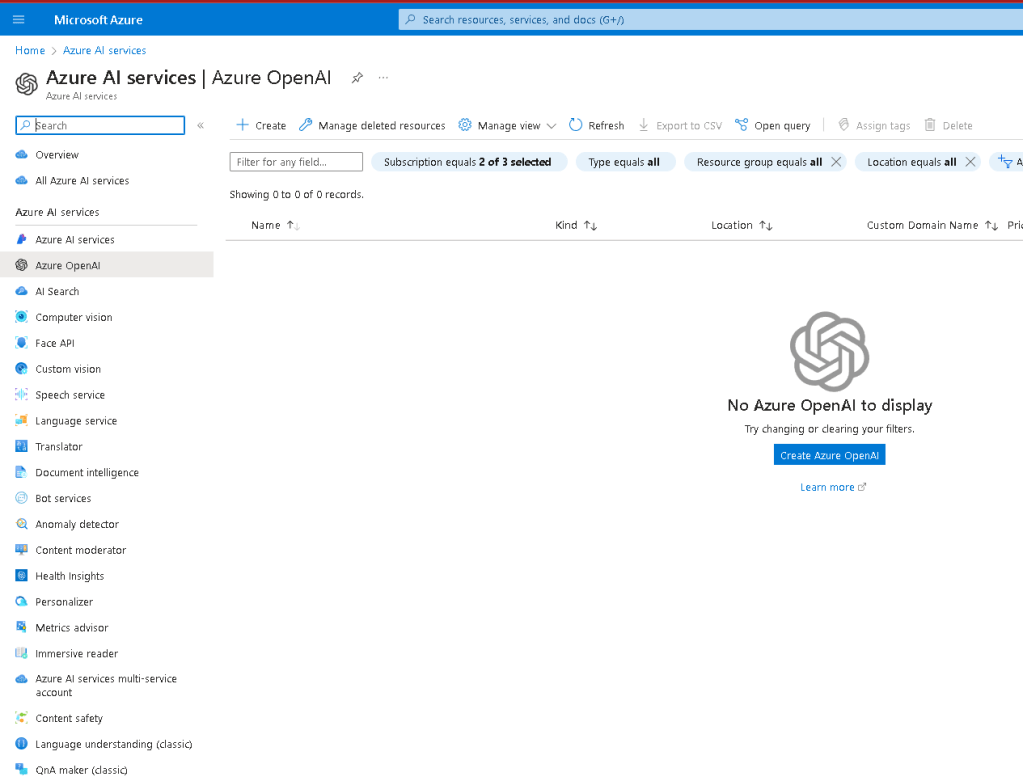Image resolution: width=1023 pixels, height=781 pixels.
Task: Click the global search resources bar
Action: click(710, 20)
